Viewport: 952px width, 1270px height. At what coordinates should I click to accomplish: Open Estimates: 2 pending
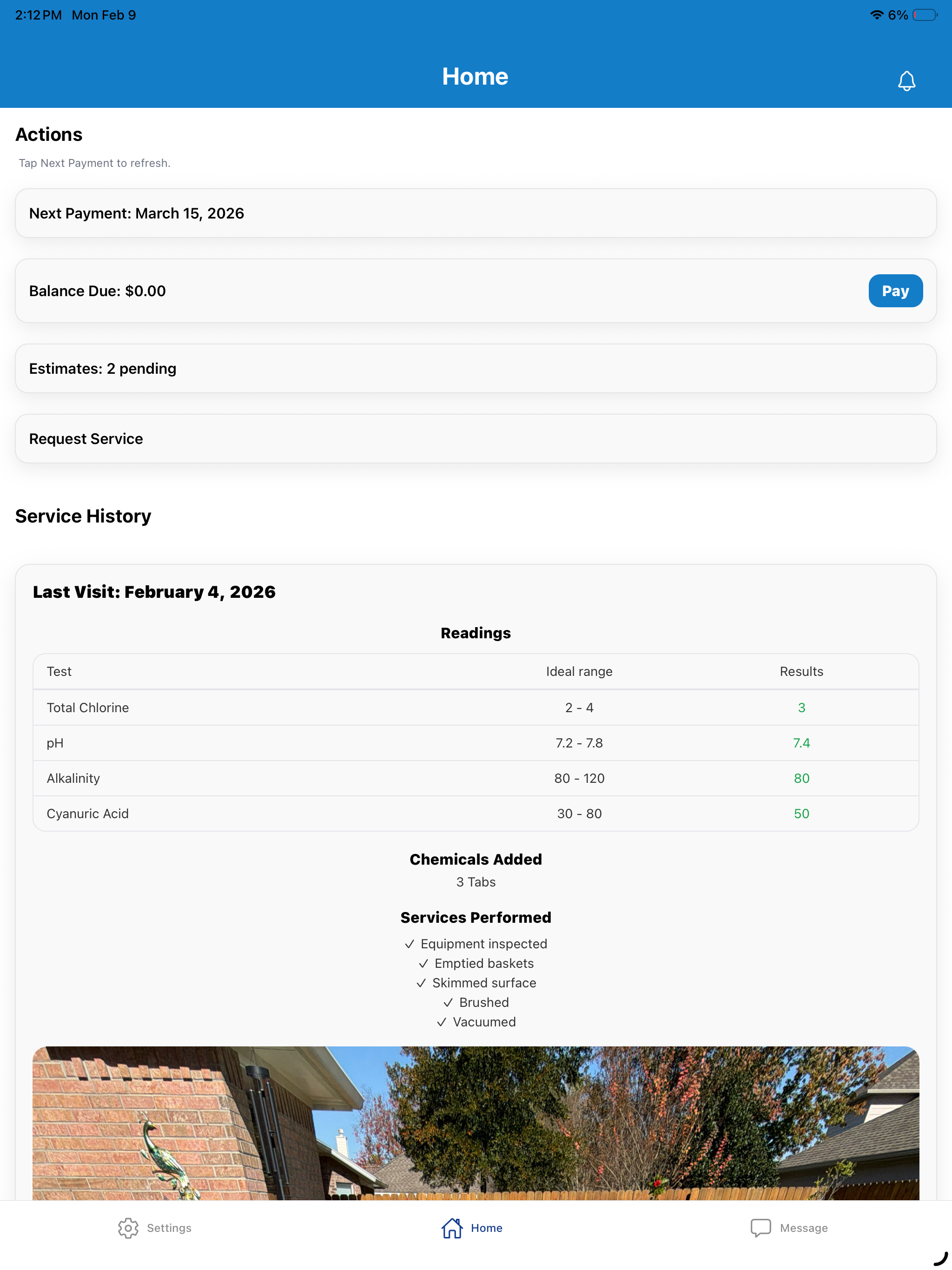(476, 369)
